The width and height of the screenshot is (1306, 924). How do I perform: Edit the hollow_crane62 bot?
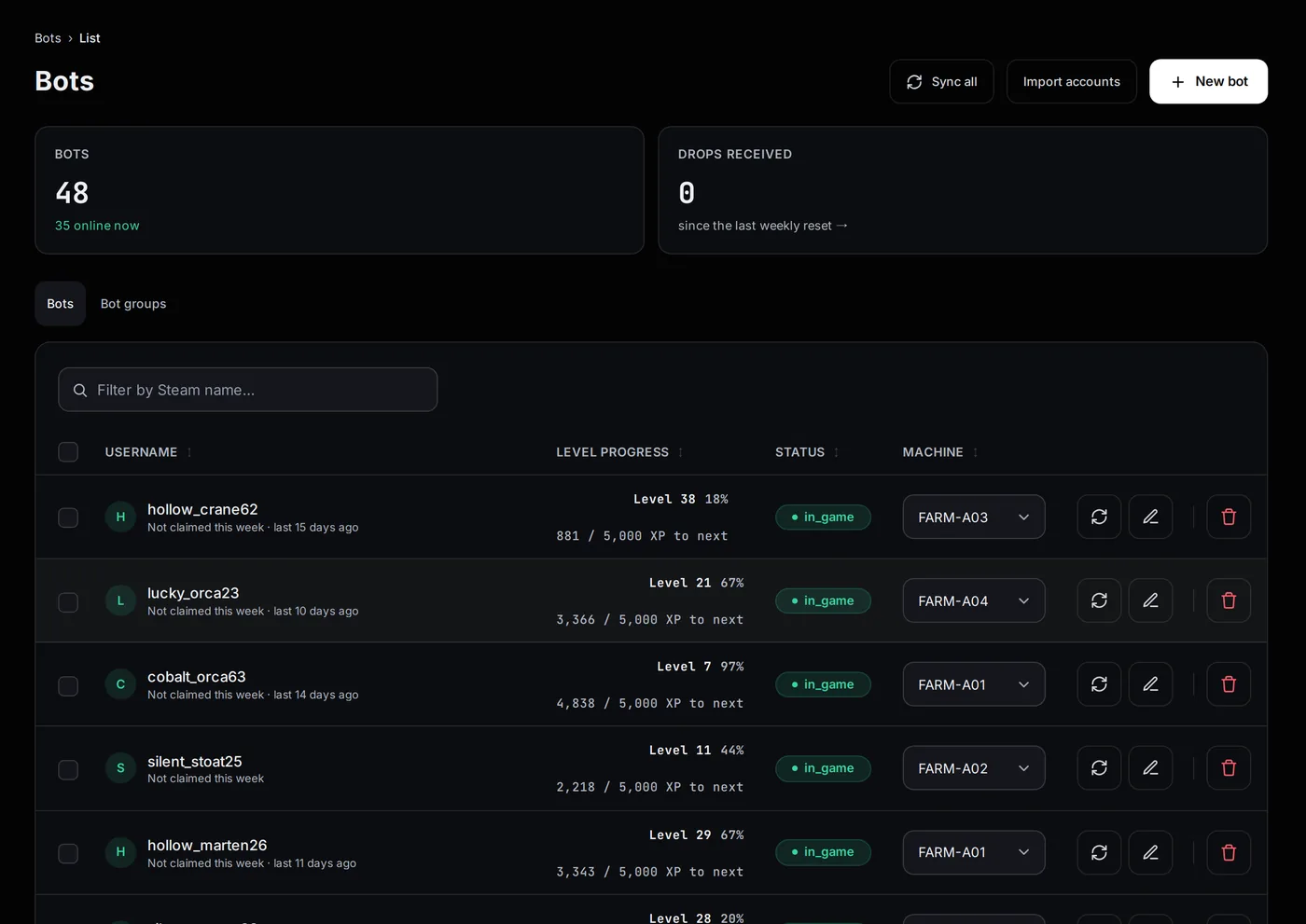[1150, 517]
